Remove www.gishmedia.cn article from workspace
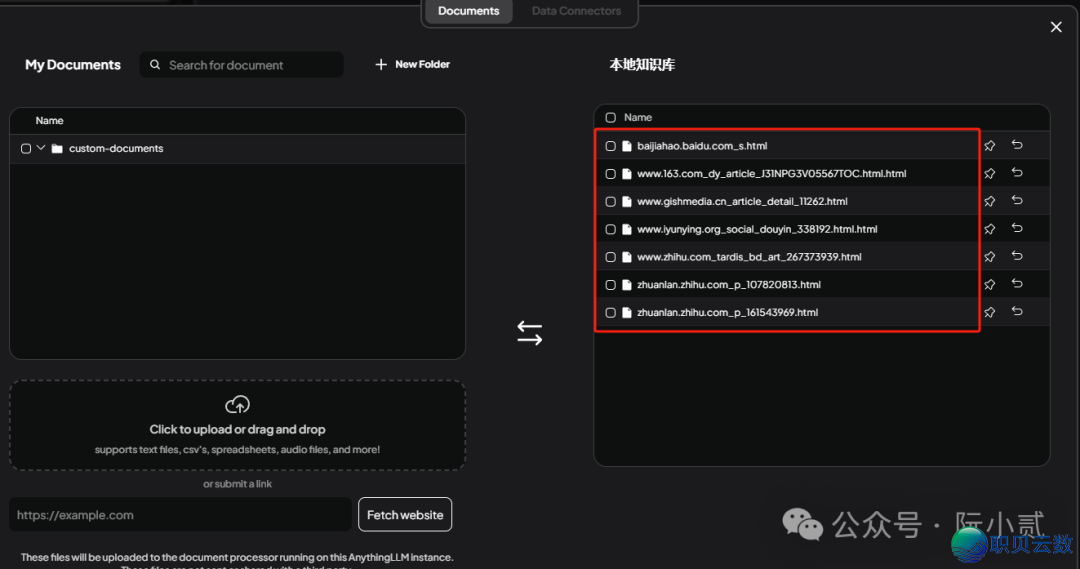 coord(1017,201)
